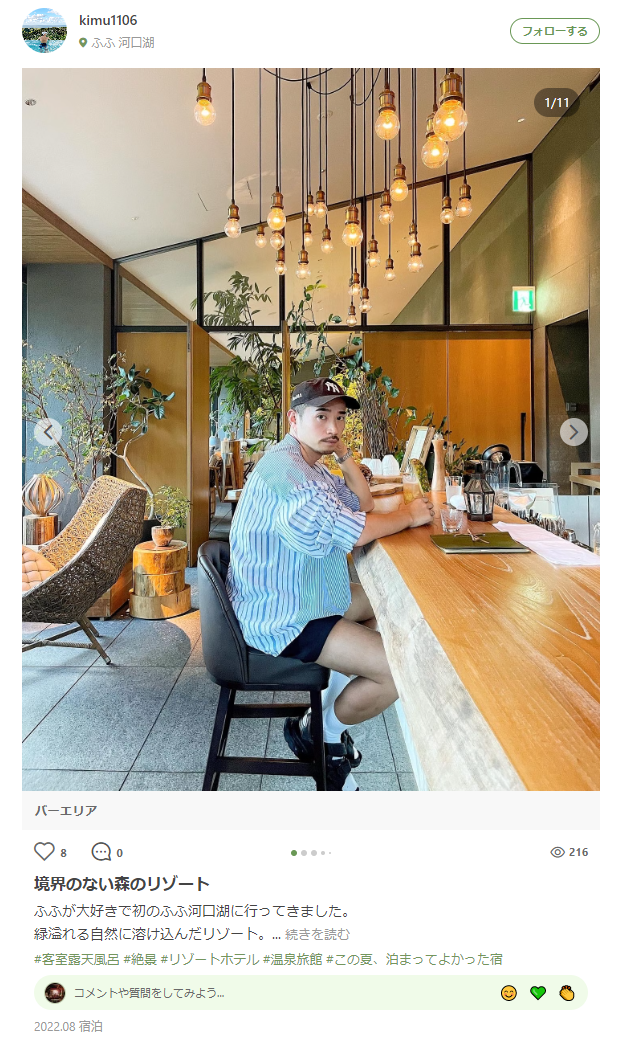
Task: Click the heart like icon
Action: coord(44,852)
